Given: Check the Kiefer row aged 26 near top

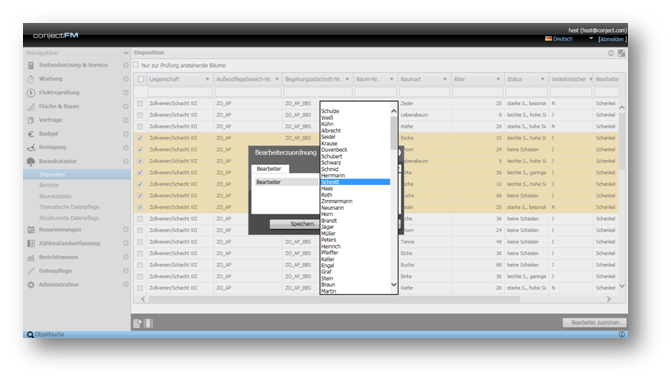Looking at the screenshot, I should 140,127.
